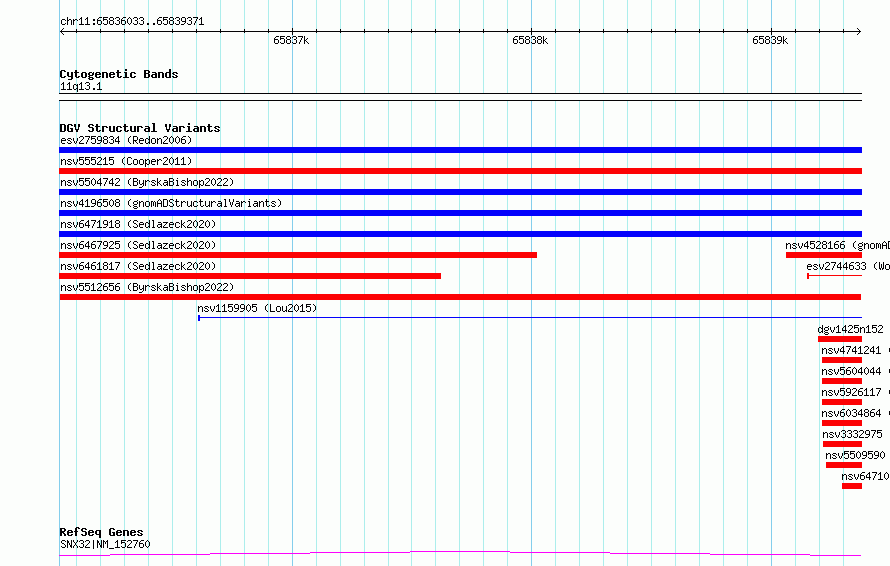This screenshot has width=890, height=566.
Task: Select the nsv6034864 variant label
Action: tap(851, 413)
